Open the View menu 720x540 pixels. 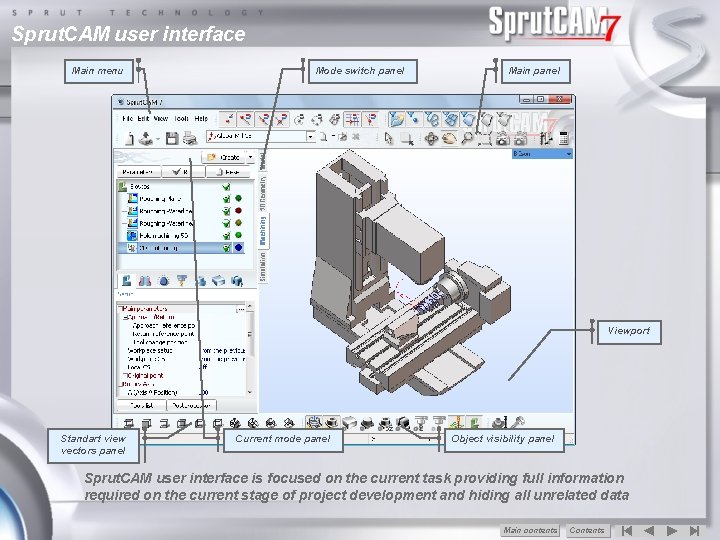pos(161,118)
